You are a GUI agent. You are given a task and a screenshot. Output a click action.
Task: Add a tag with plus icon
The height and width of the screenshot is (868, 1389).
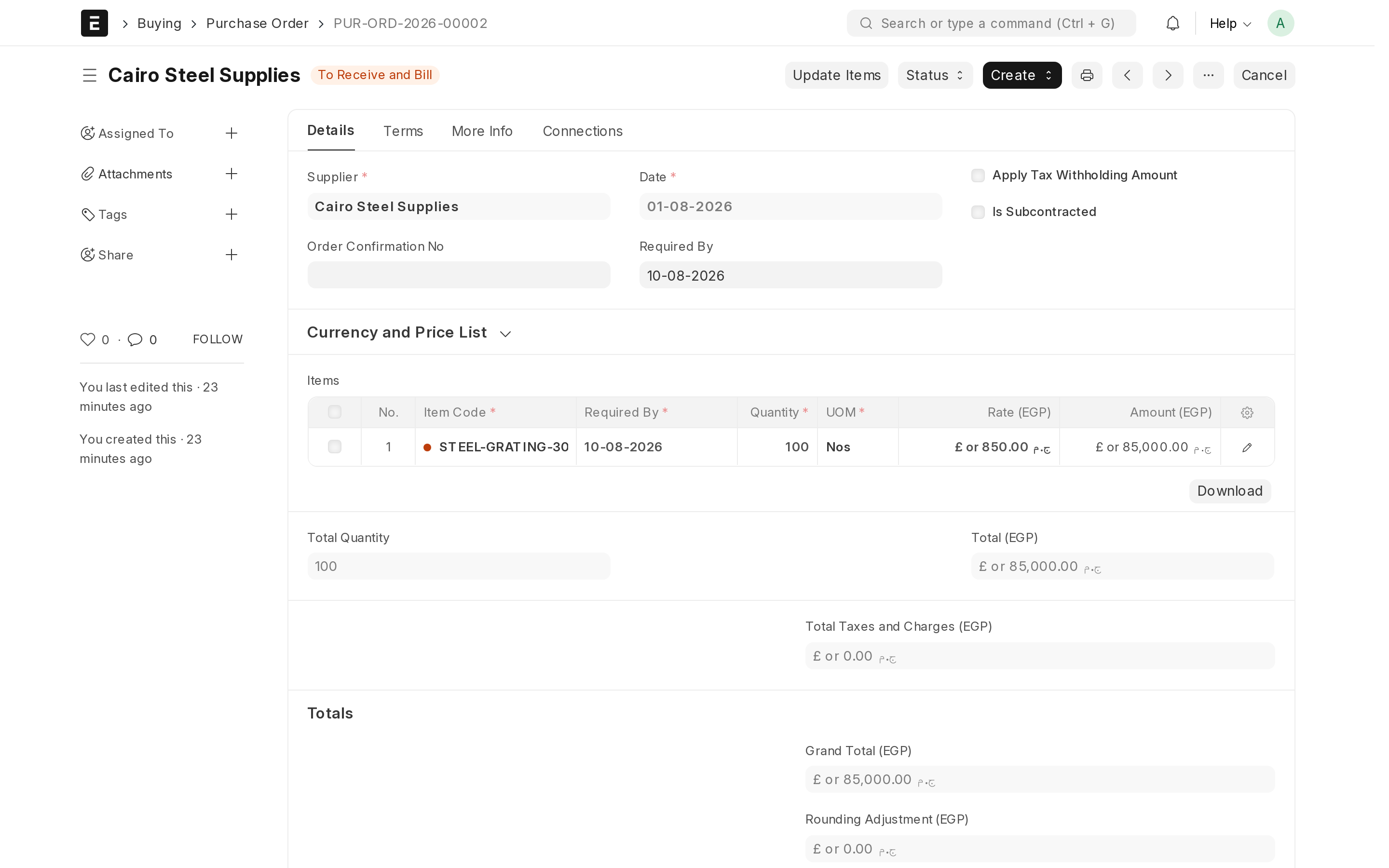(x=231, y=214)
